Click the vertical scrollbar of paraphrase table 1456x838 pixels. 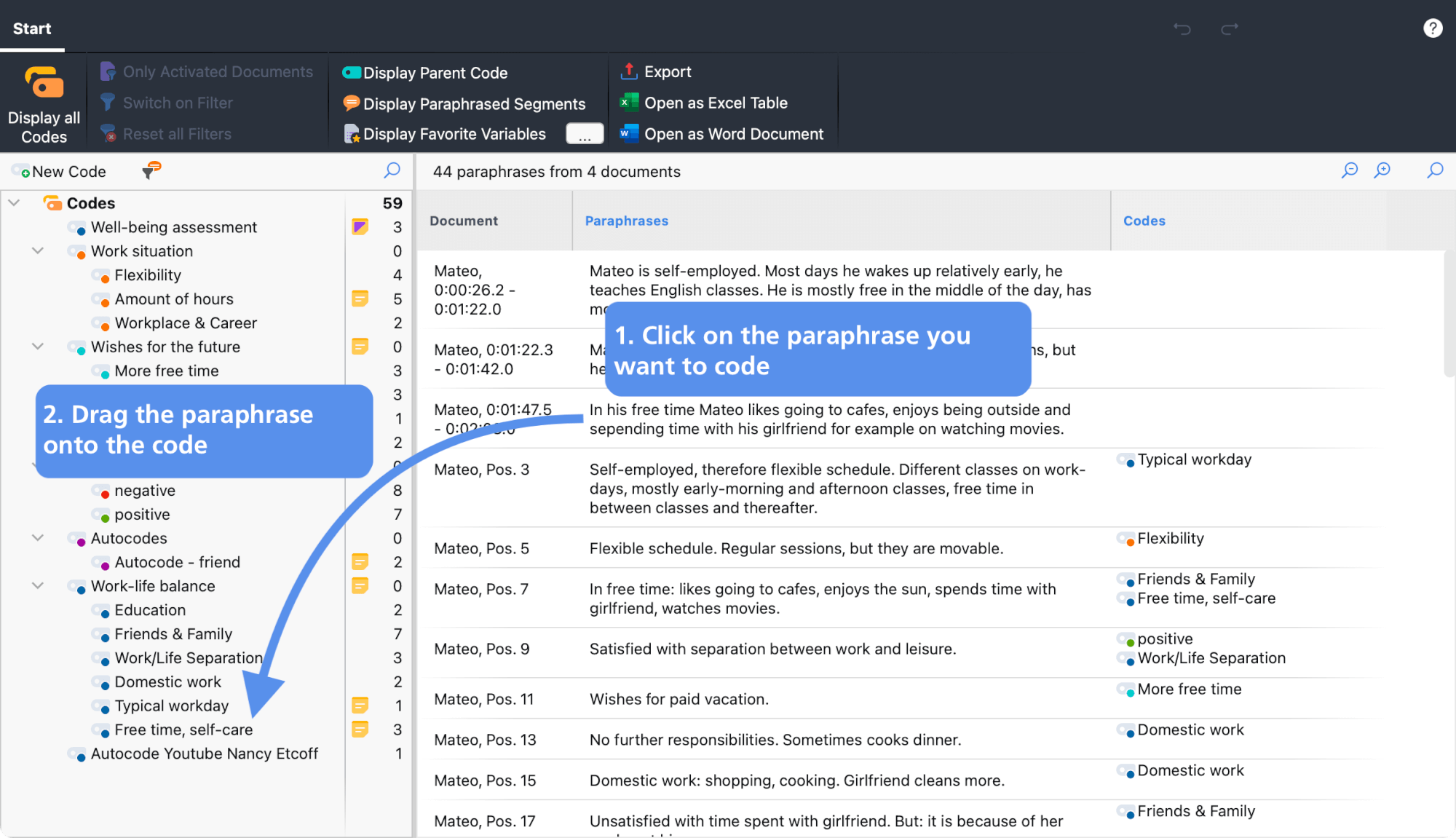1449,315
